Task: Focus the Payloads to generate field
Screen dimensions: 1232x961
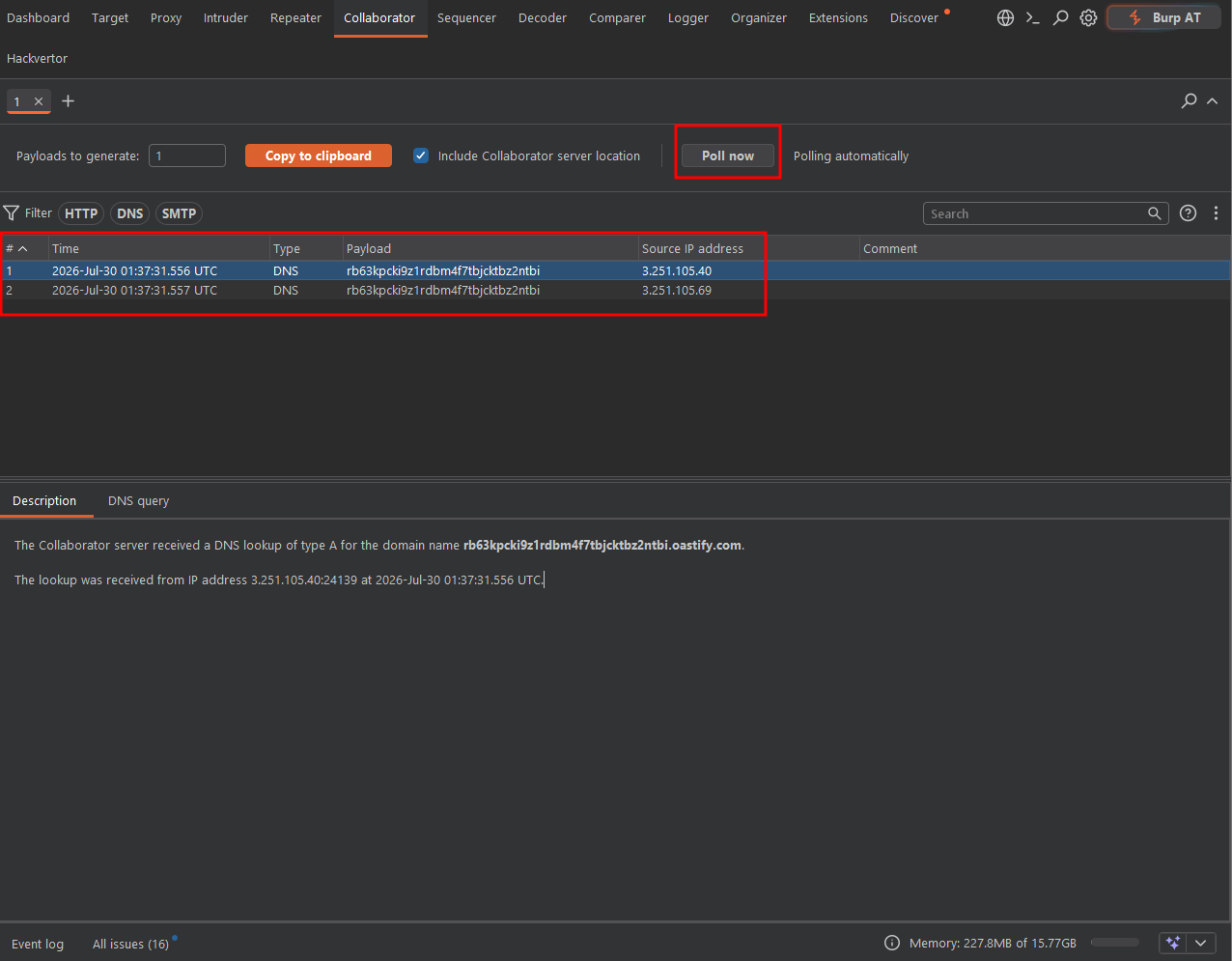Action: [x=187, y=155]
